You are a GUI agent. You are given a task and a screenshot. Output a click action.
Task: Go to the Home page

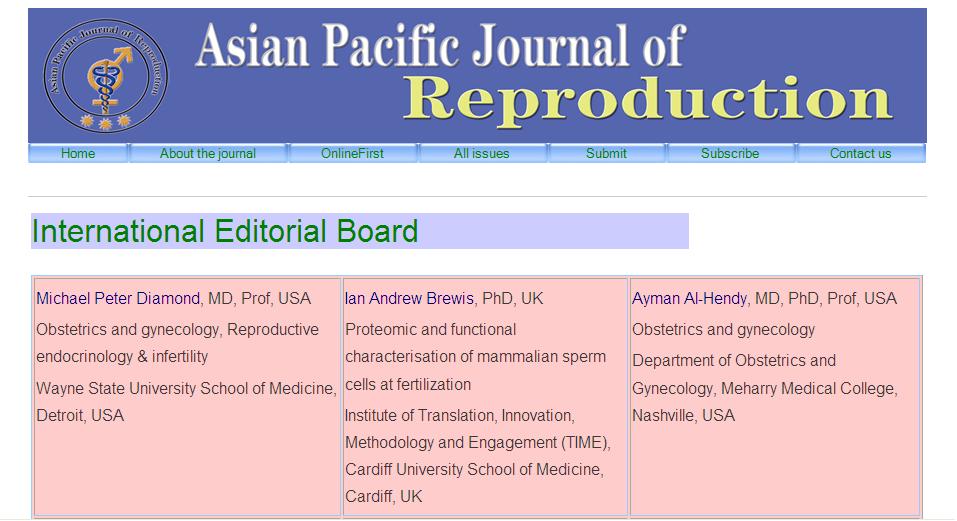click(x=78, y=153)
